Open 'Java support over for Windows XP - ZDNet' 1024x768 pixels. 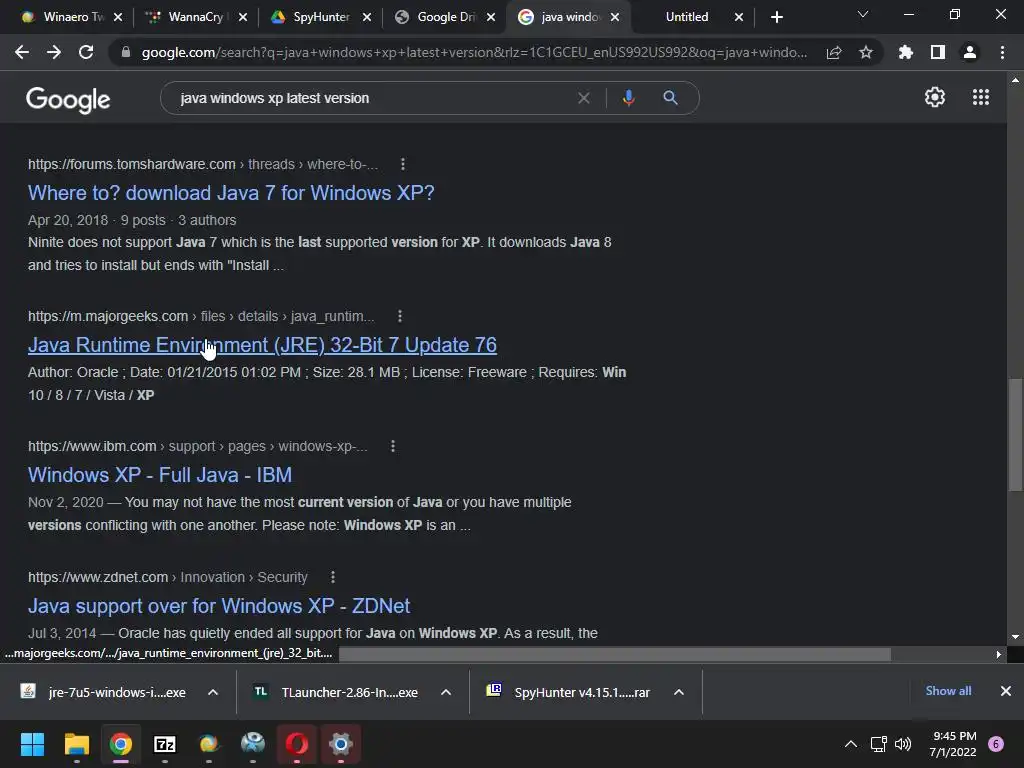coord(219,606)
